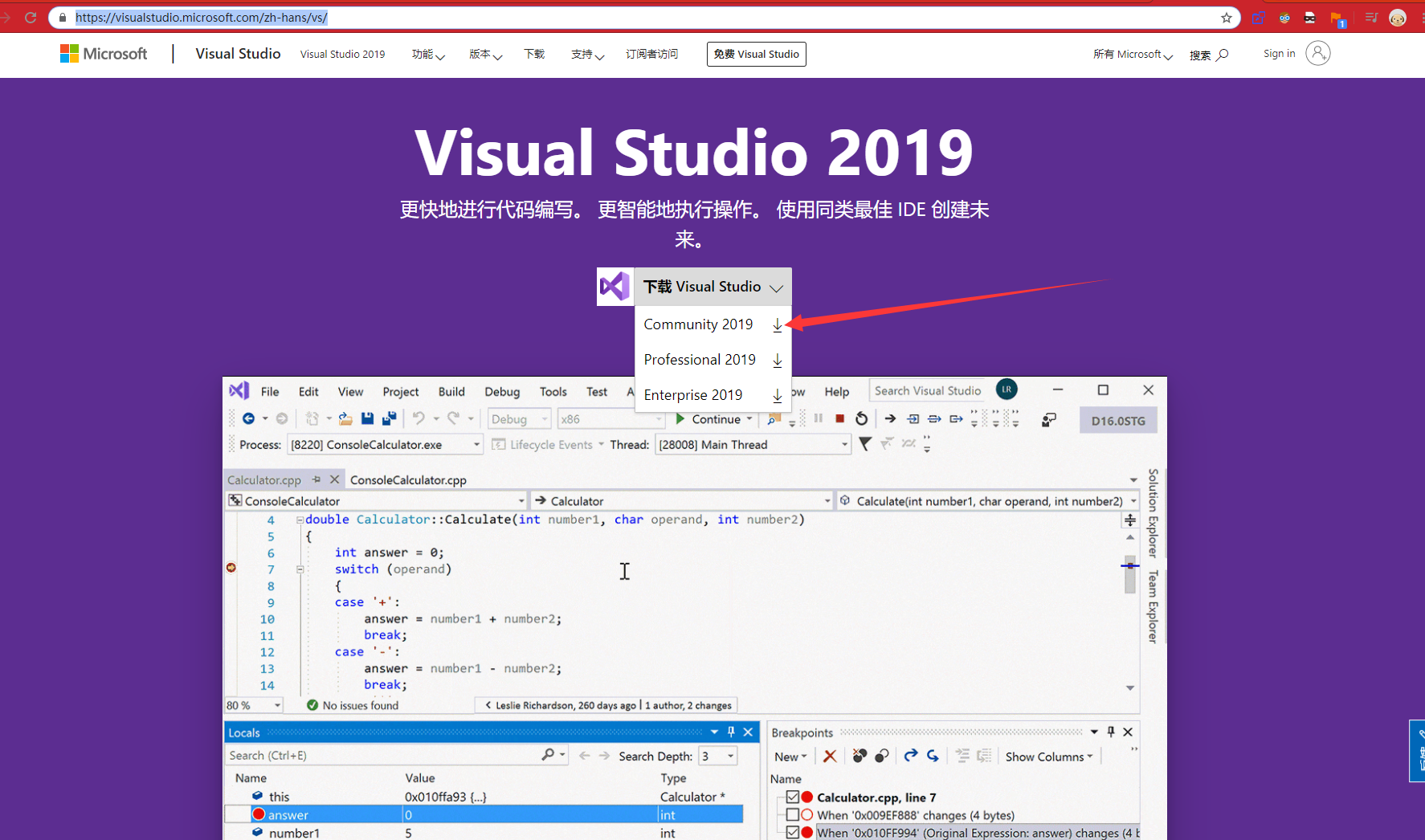Click the 订阅者访问 link

click(651, 54)
